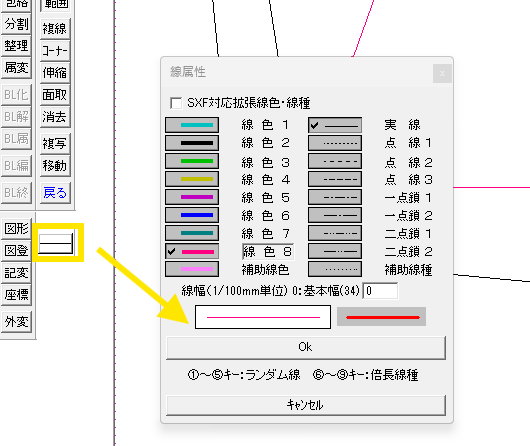This screenshot has height=446, width=530.
Task: Toggle the checked 線色 8 magenta button
Action: [192, 251]
